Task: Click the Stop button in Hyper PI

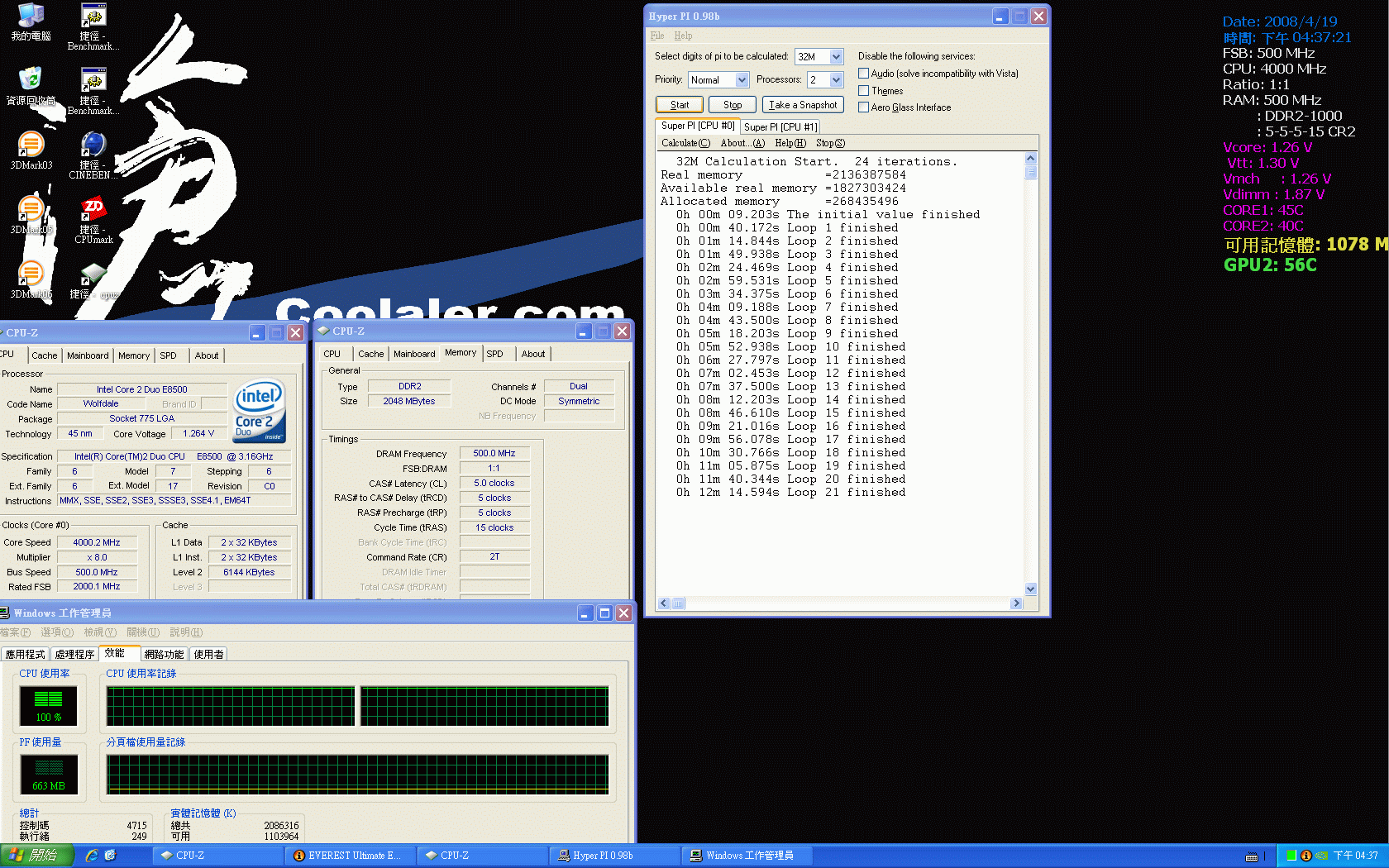Action: 733,105
